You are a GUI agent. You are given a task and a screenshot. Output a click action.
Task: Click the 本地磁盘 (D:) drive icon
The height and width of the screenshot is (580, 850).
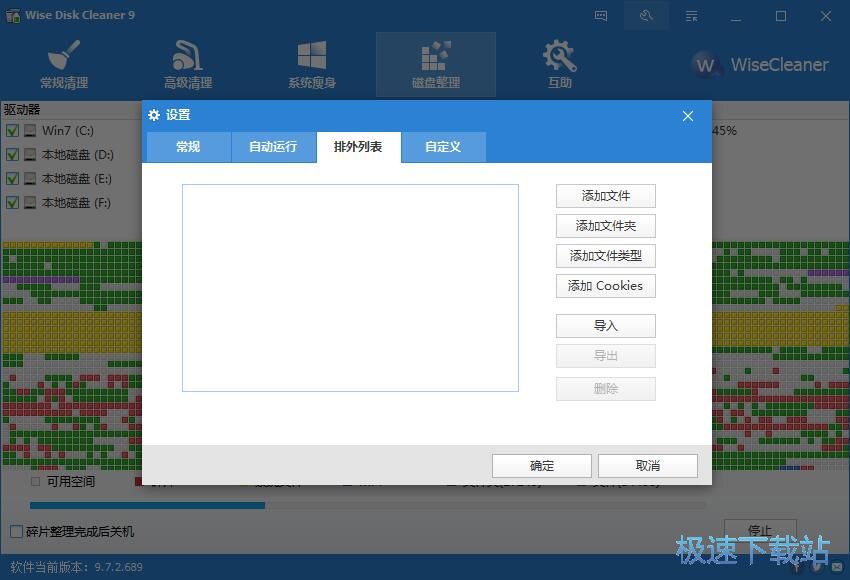(30, 154)
